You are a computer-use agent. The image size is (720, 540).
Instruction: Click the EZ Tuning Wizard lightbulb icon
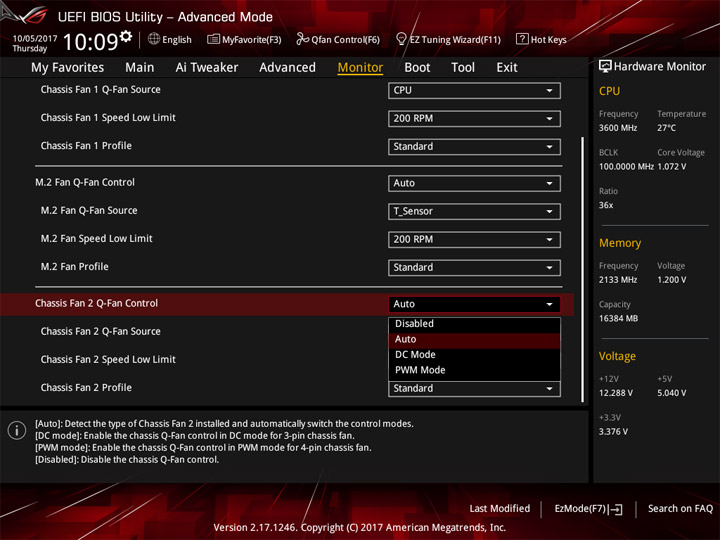click(401, 39)
